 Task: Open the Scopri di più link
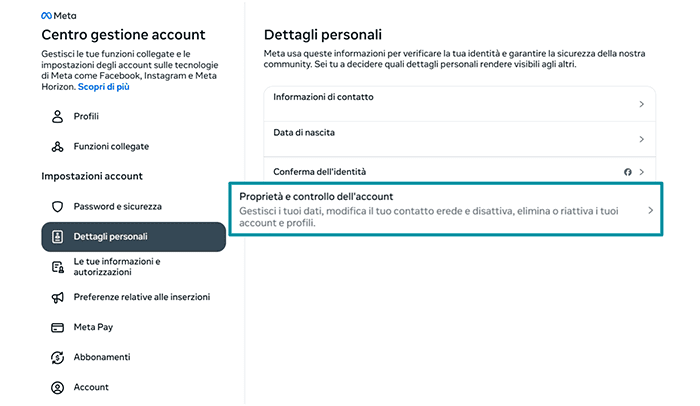(x=131, y=87)
